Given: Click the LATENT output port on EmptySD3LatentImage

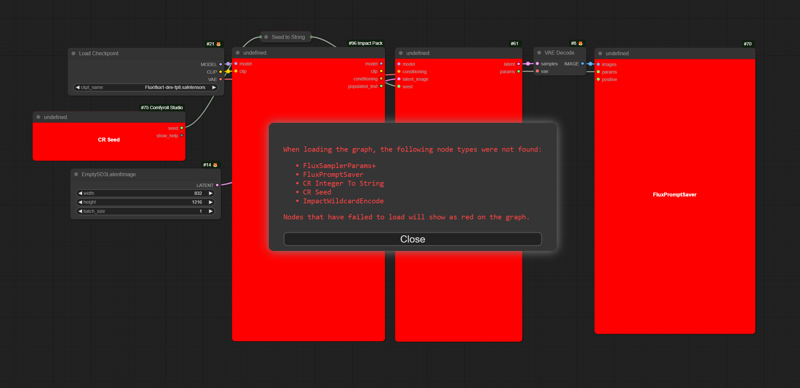Looking at the screenshot, I should [217, 185].
